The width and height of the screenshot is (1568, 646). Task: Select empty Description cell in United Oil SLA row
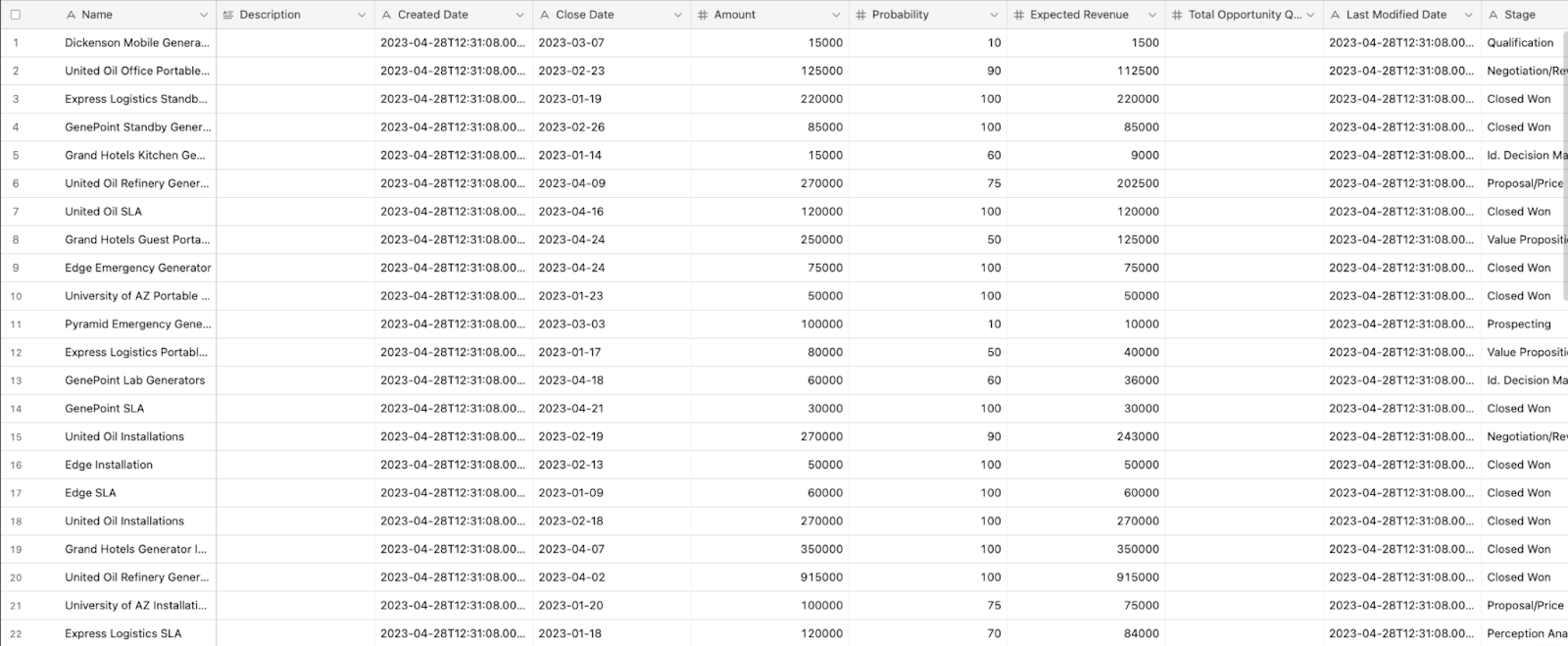(x=296, y=212)
